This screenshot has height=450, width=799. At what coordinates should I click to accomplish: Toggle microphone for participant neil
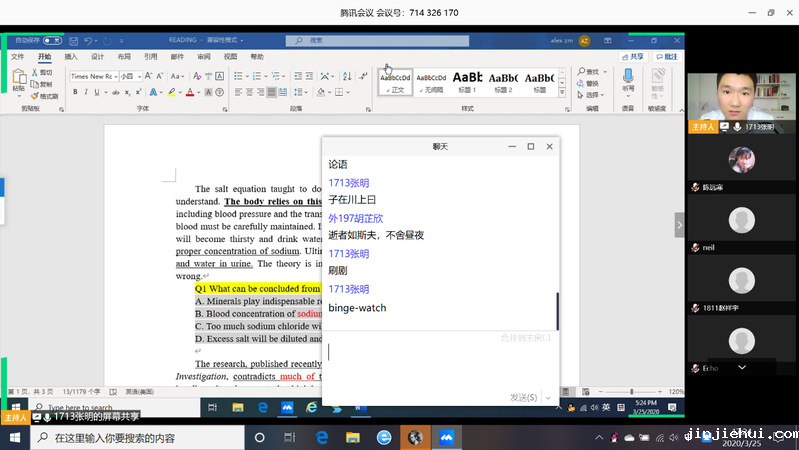click(695, 247)
